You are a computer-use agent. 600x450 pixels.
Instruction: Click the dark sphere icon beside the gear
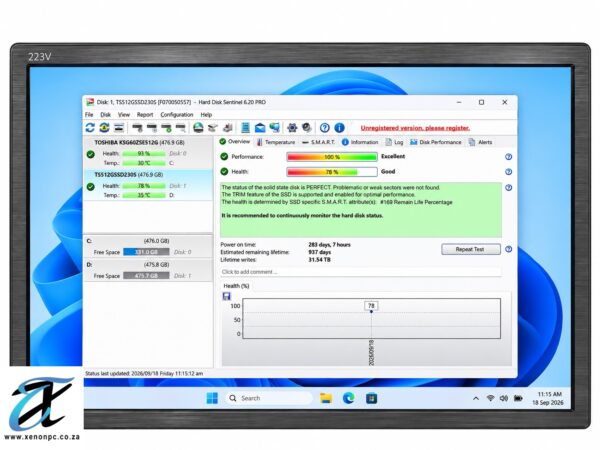click(x=307, y=127)
